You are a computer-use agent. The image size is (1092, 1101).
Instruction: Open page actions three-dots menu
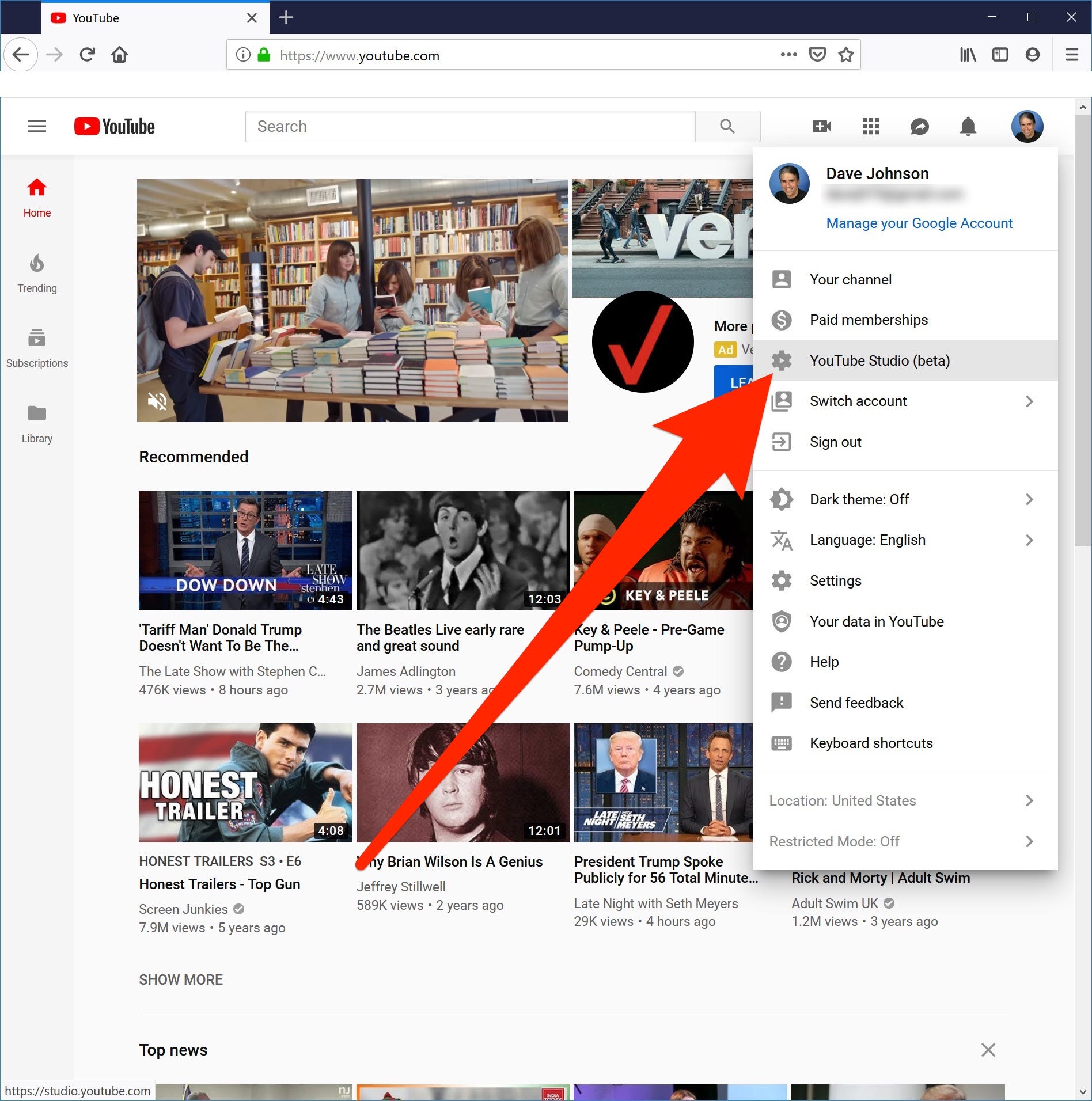788,55
